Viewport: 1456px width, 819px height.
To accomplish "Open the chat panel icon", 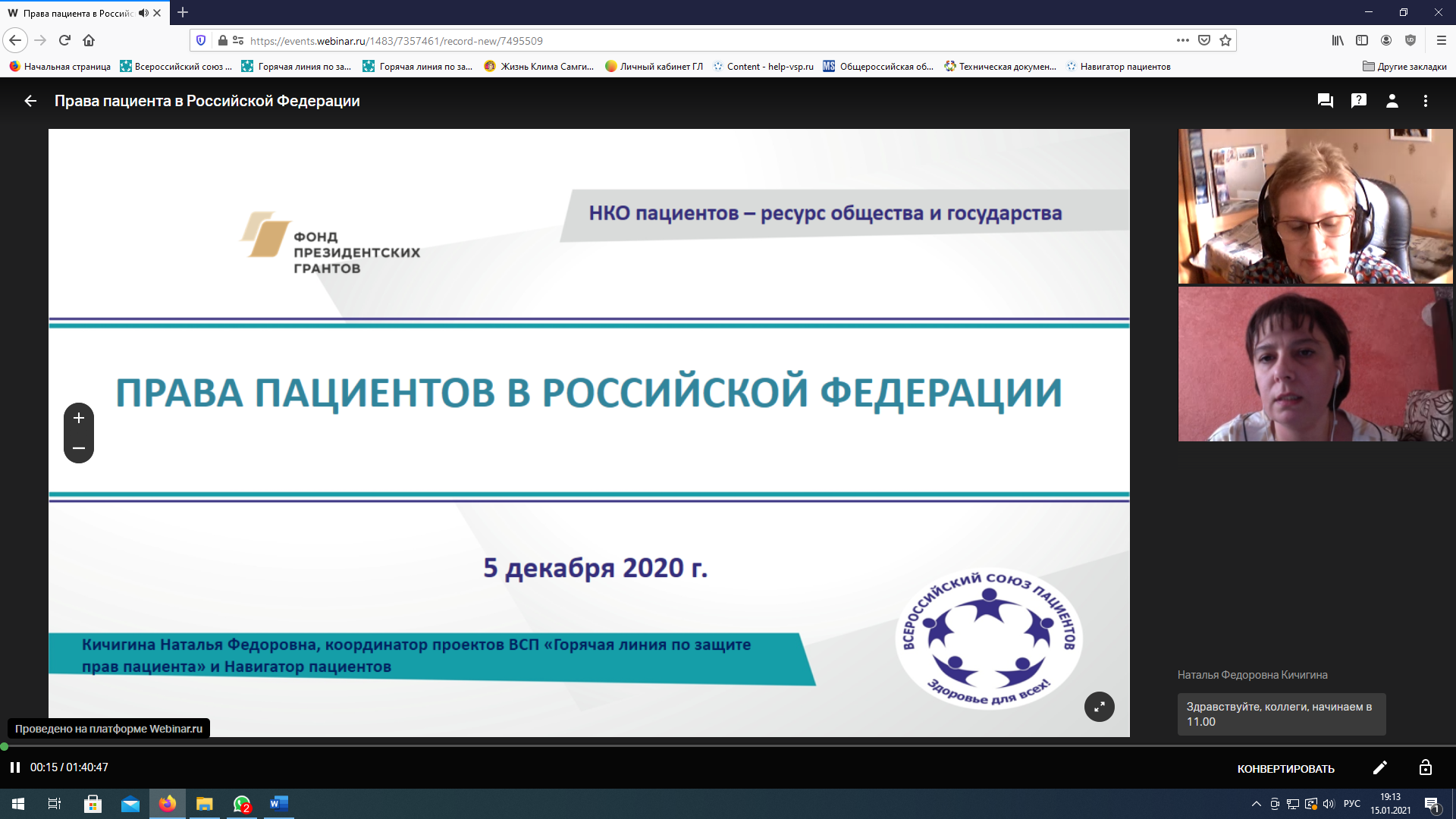I will [x=1325, y=101].
